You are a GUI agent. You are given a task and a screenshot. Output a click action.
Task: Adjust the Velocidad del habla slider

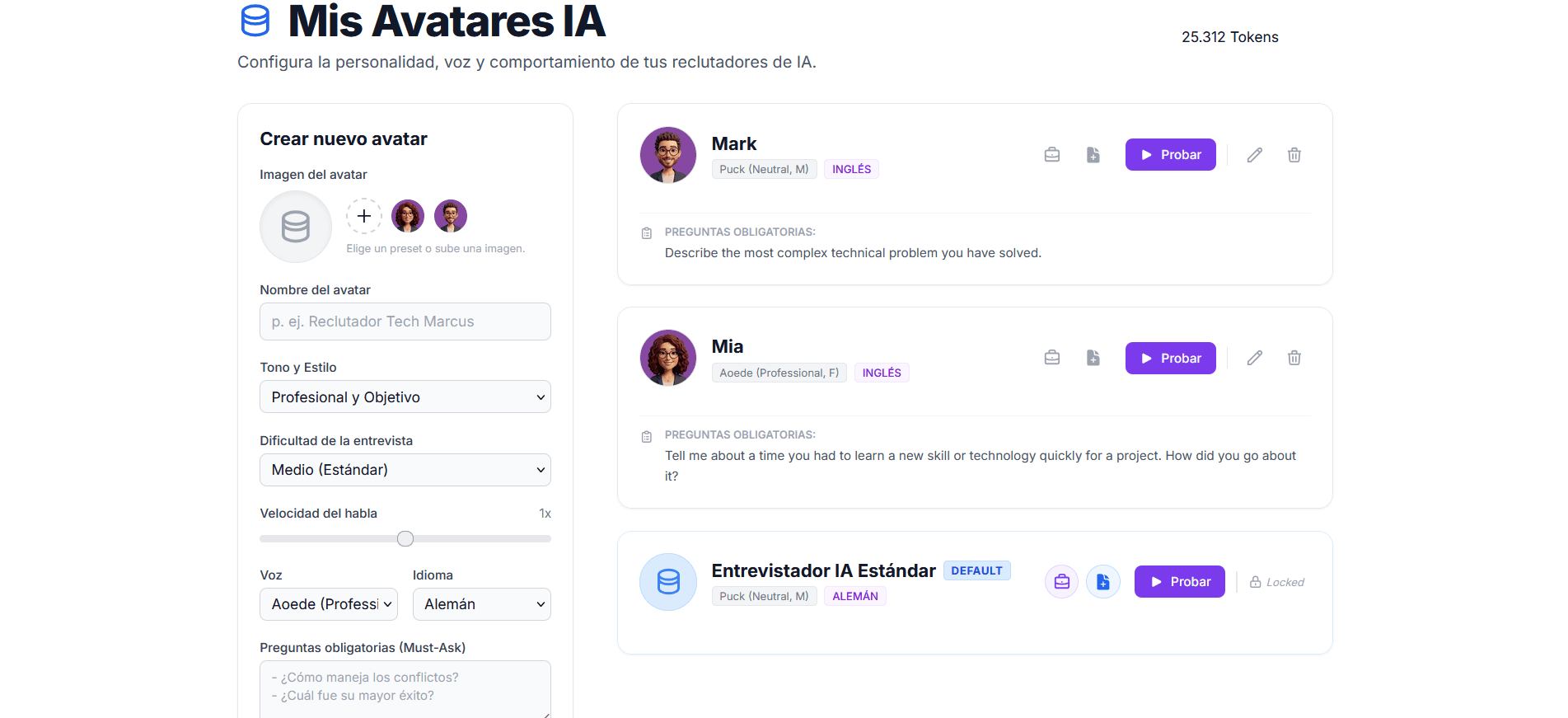point(405,538)
